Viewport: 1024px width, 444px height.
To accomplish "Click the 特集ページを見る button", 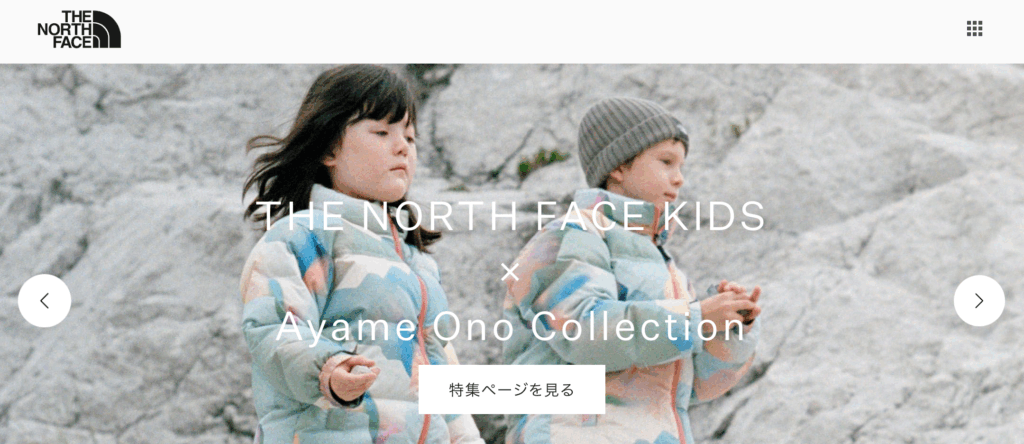I will coord(512,390).
